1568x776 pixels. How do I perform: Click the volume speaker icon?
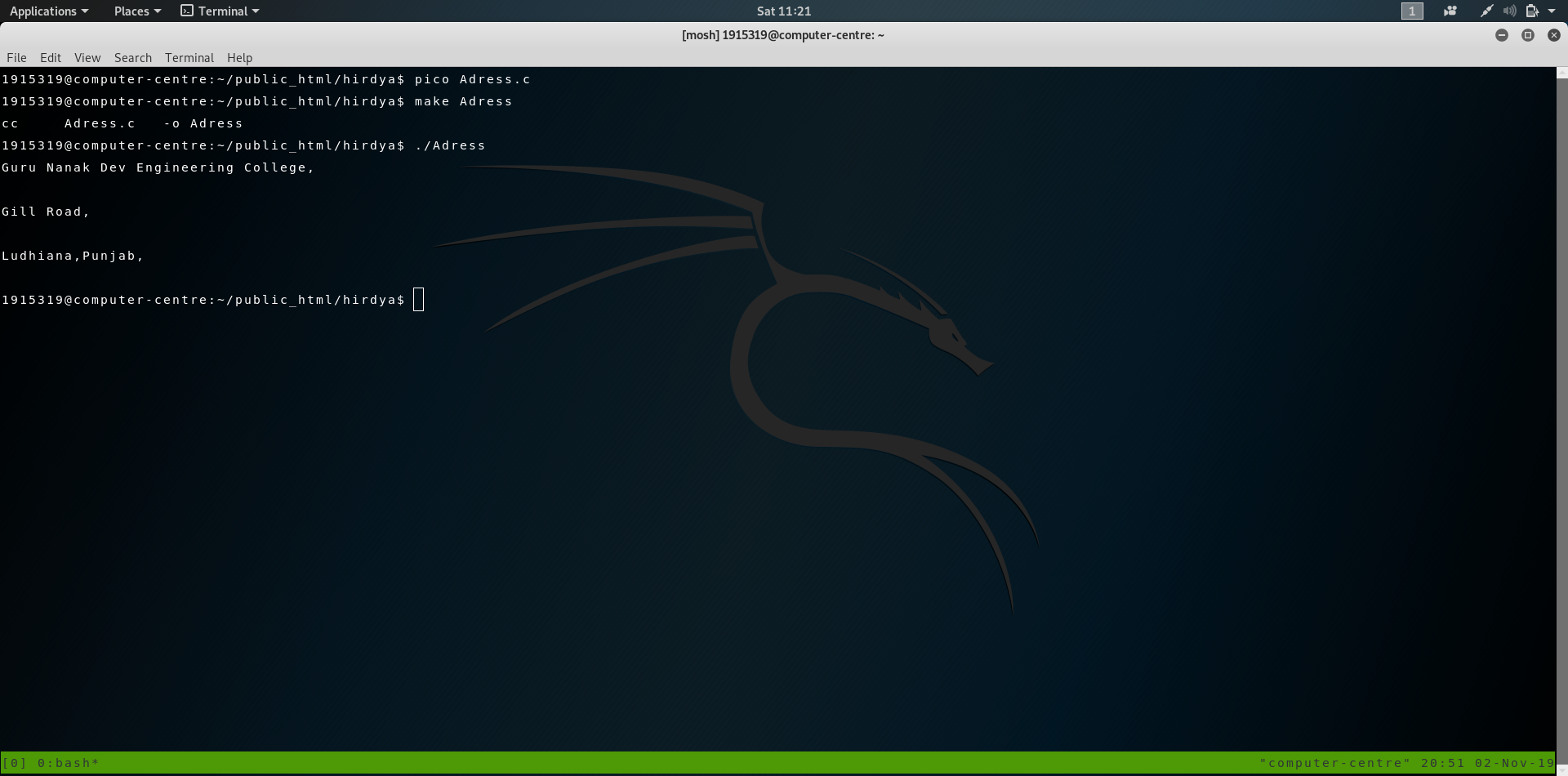(1510, 11)
